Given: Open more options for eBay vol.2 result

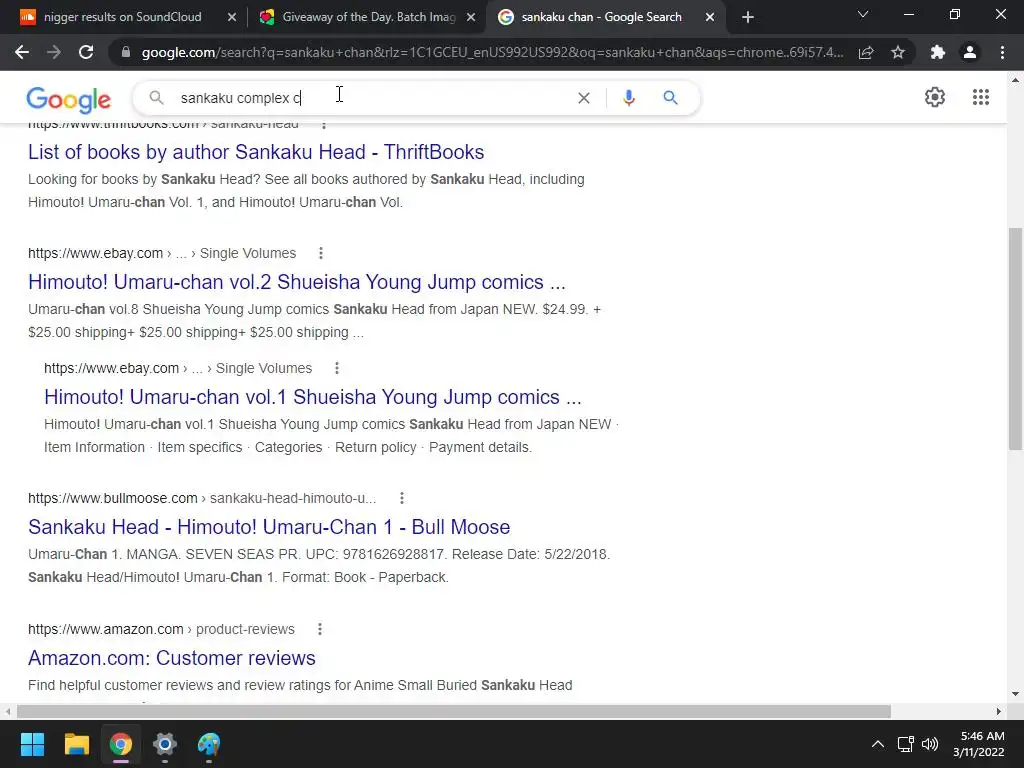Looking at the screenshot, I should point(321,253).
